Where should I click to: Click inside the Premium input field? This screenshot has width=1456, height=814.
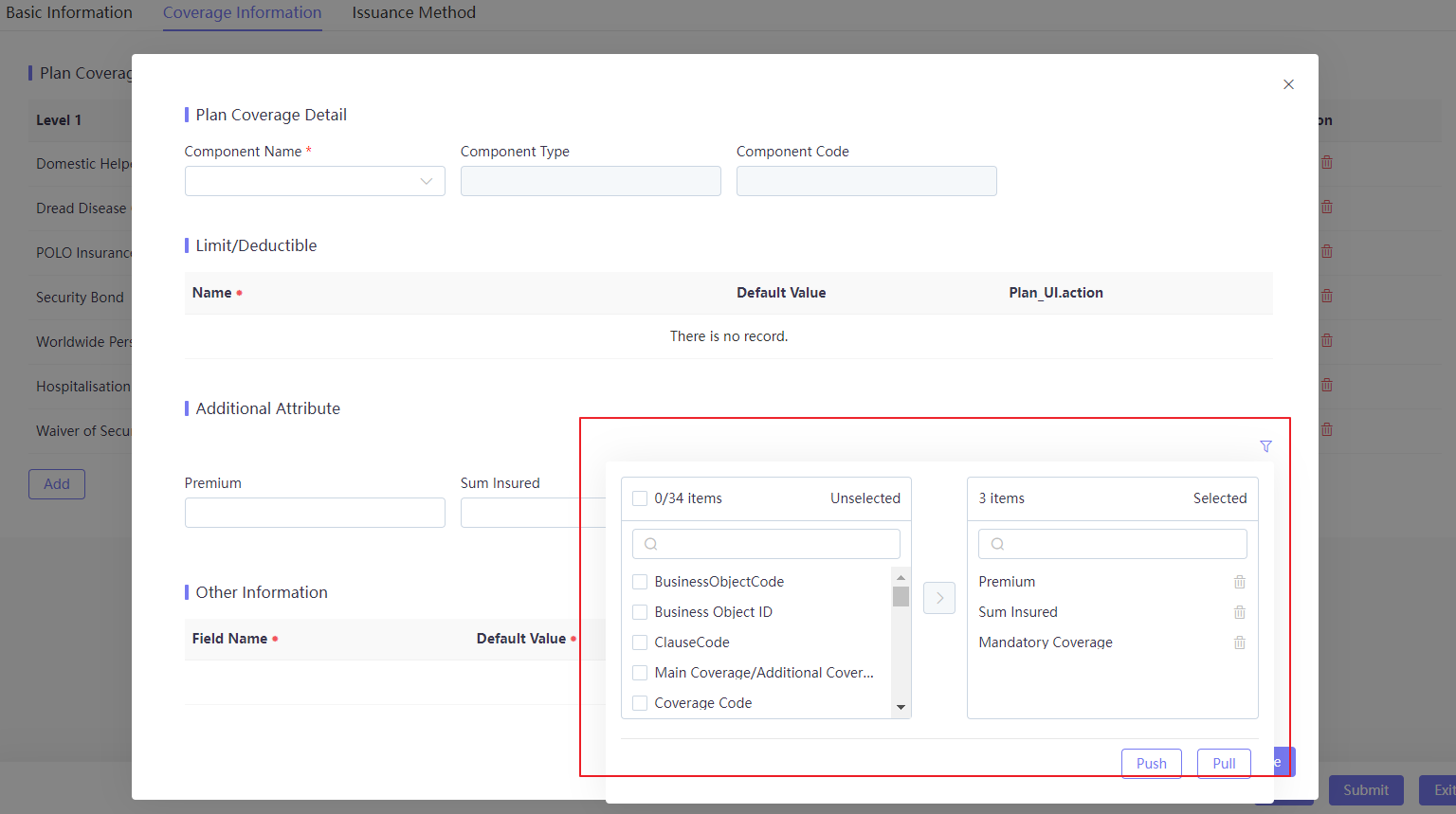pyautogui.click(x=315, y=512)
